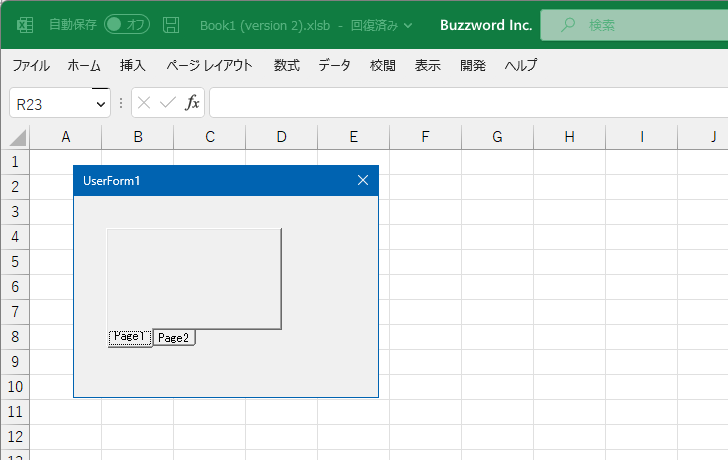Click the Select All corner triangle

point(17,137)
